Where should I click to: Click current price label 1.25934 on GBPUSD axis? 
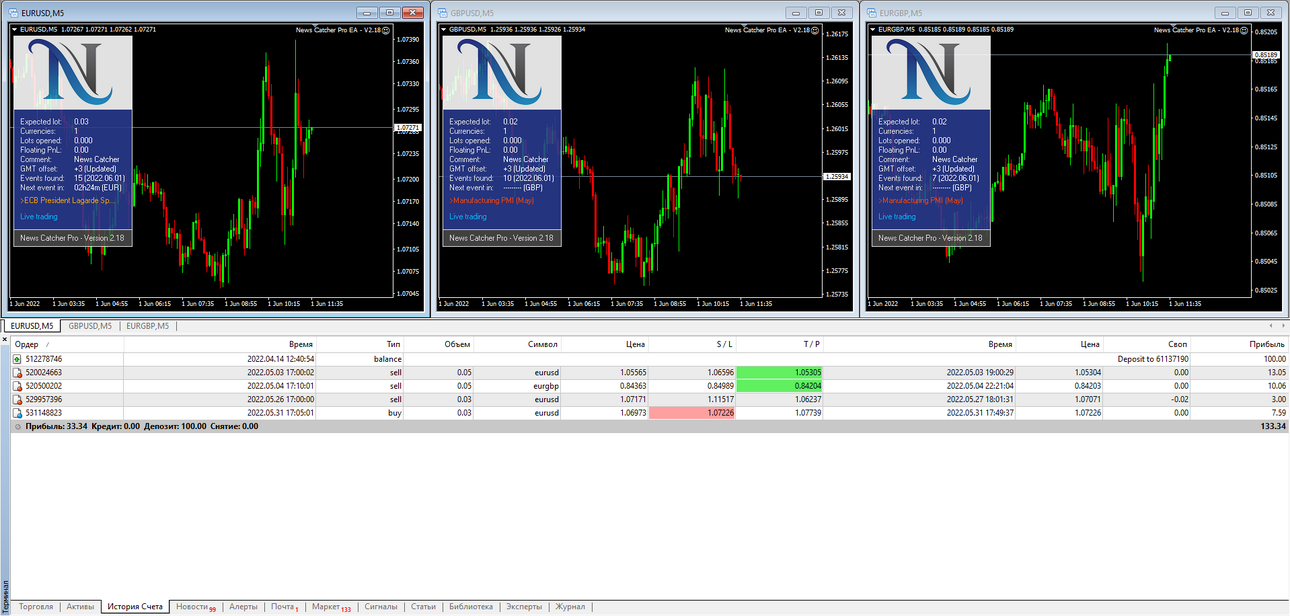point(837,176)
